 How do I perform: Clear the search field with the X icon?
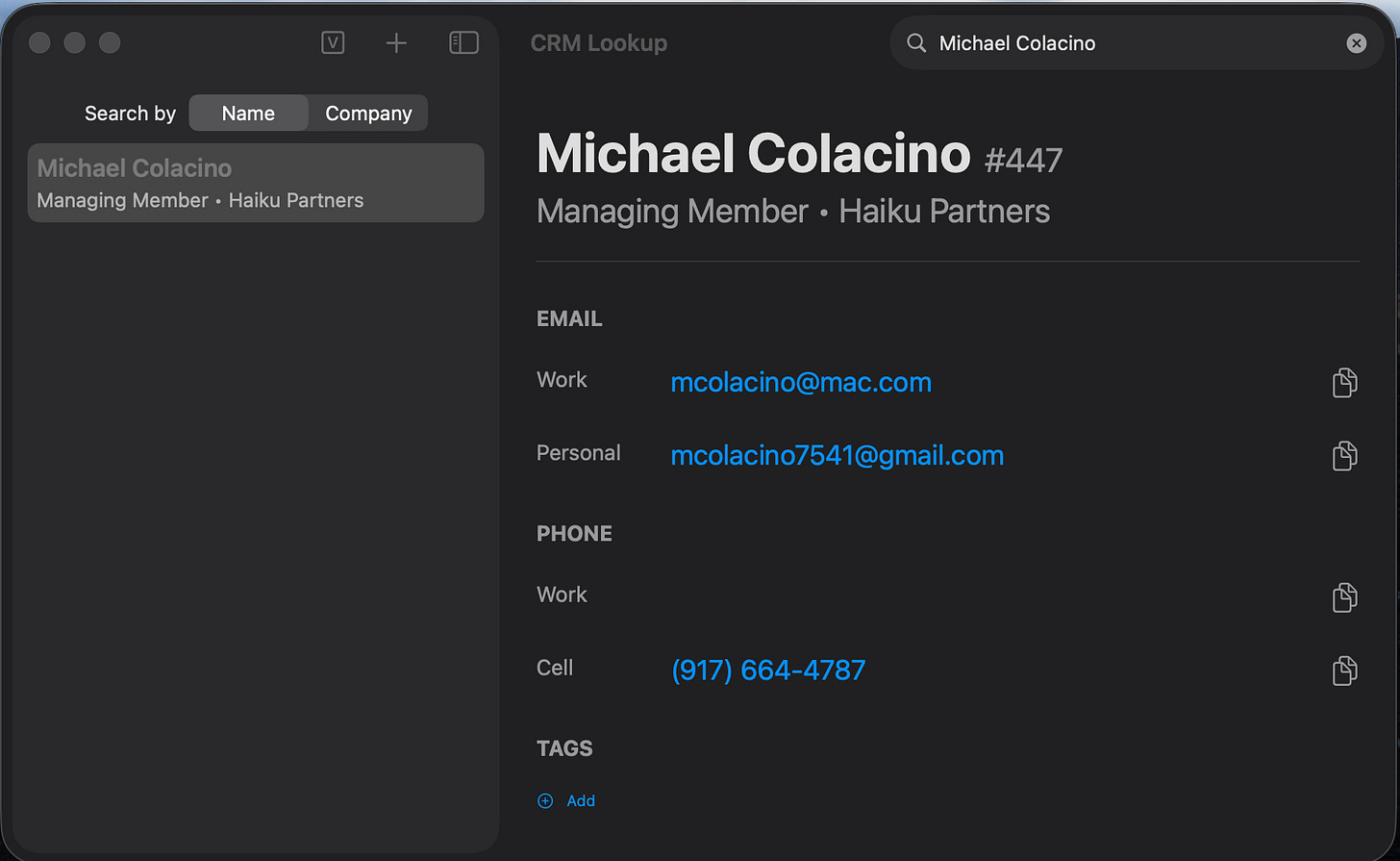(x=1356, y=43)
